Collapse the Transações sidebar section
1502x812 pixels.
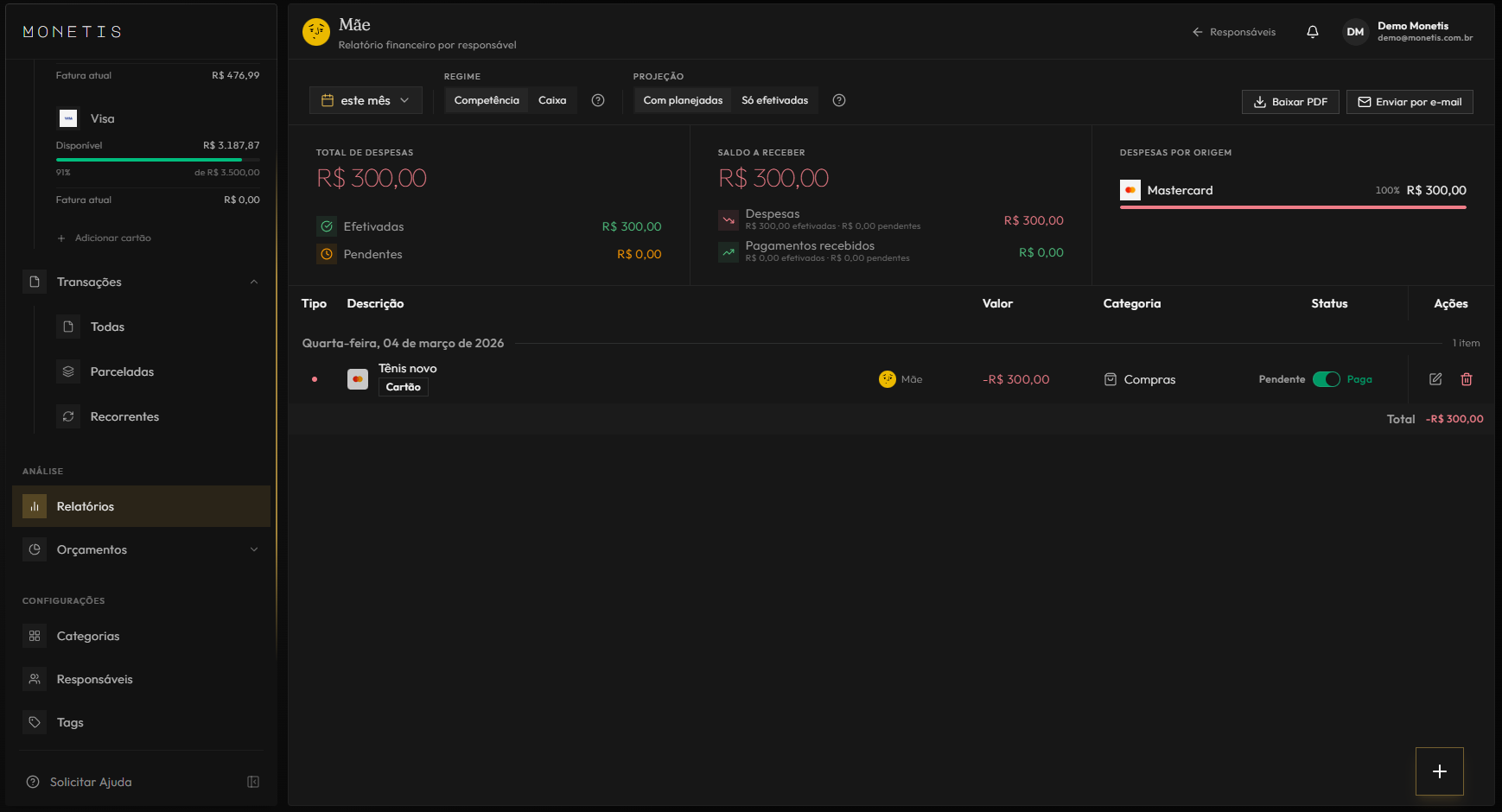coord(254,282)
